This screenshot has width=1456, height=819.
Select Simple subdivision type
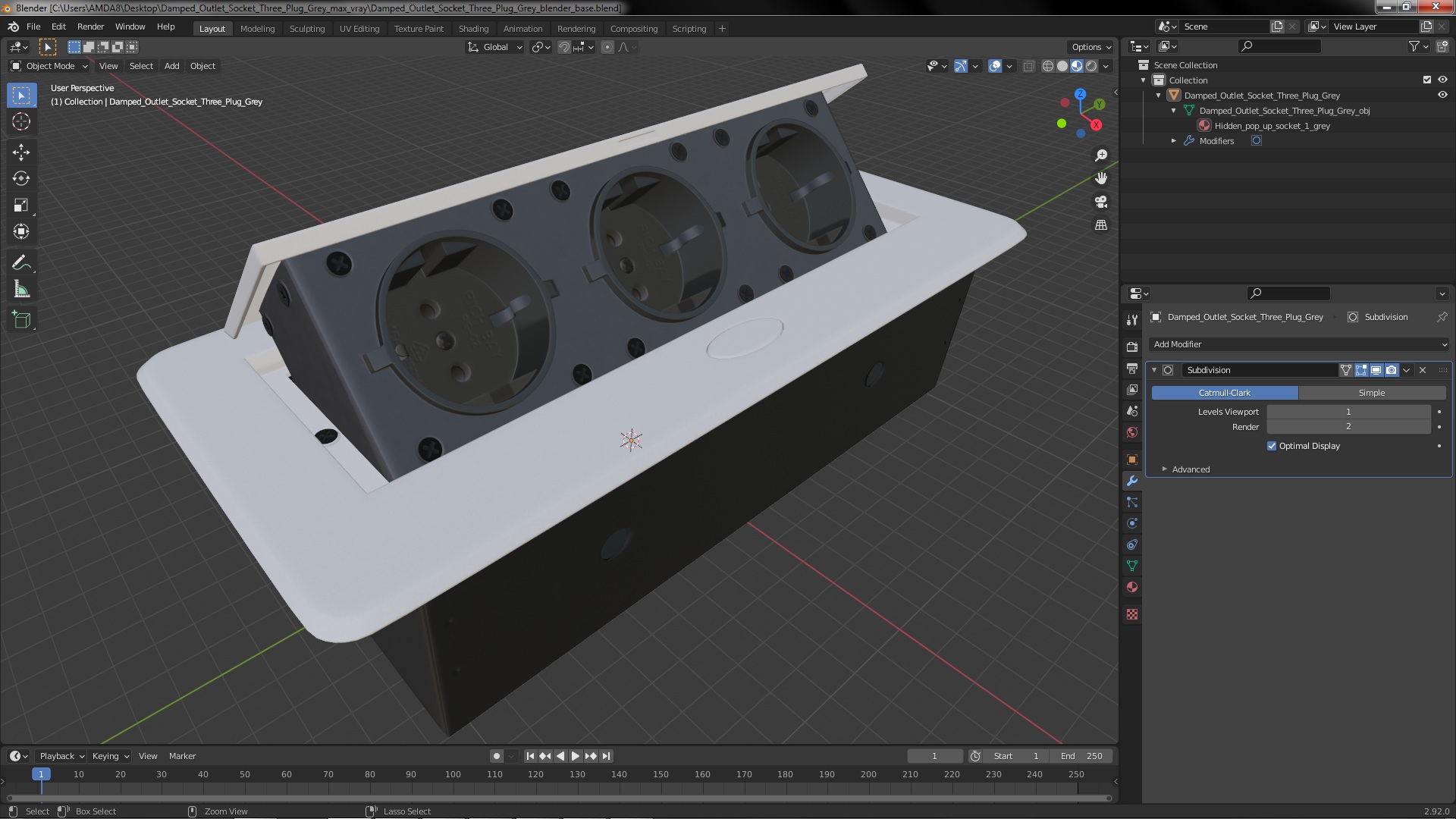click(1371, 393)
